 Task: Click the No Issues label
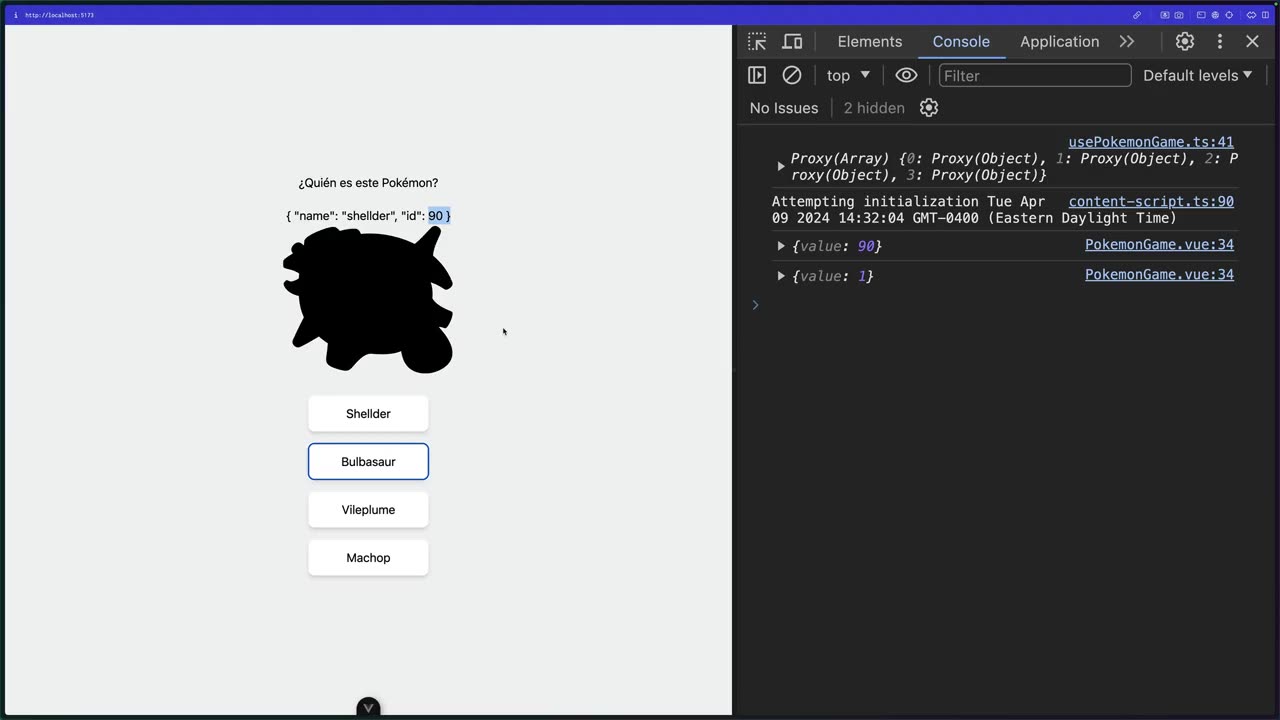784,108
